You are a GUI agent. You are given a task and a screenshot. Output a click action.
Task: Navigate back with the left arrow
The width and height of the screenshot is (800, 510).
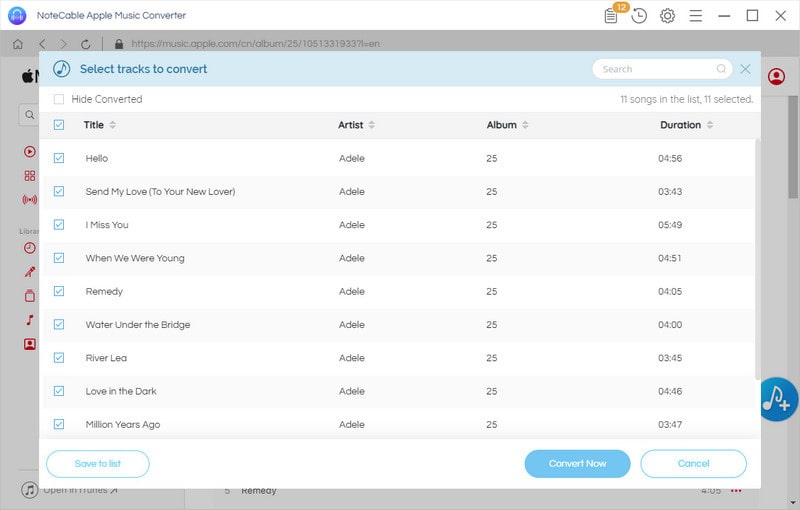(42, 44)
